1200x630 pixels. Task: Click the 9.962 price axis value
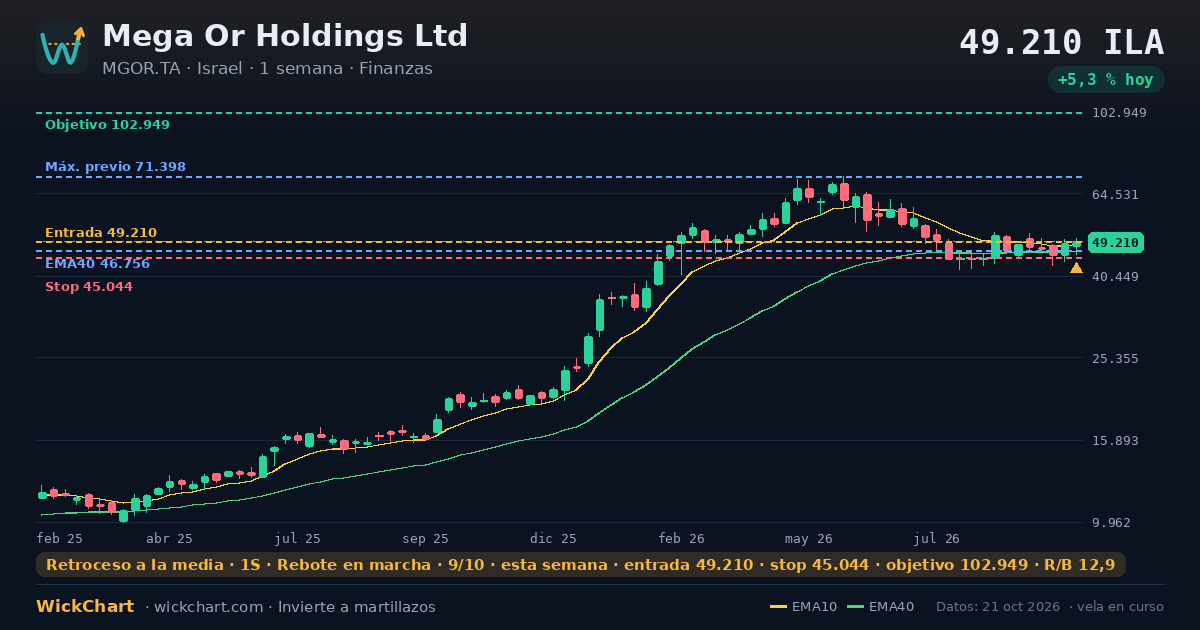point(1112,523)
